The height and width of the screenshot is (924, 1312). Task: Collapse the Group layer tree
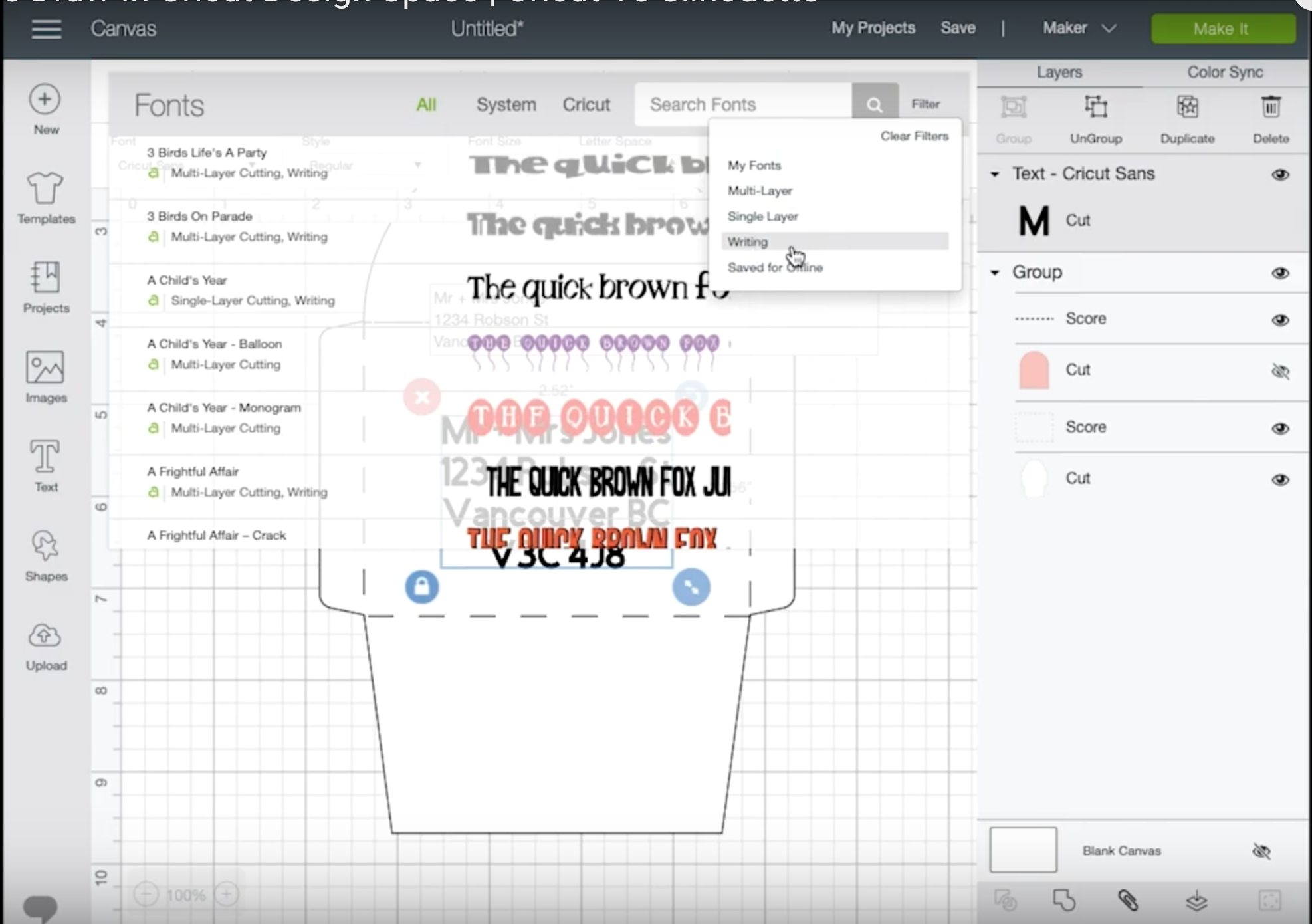pos(995,273)
